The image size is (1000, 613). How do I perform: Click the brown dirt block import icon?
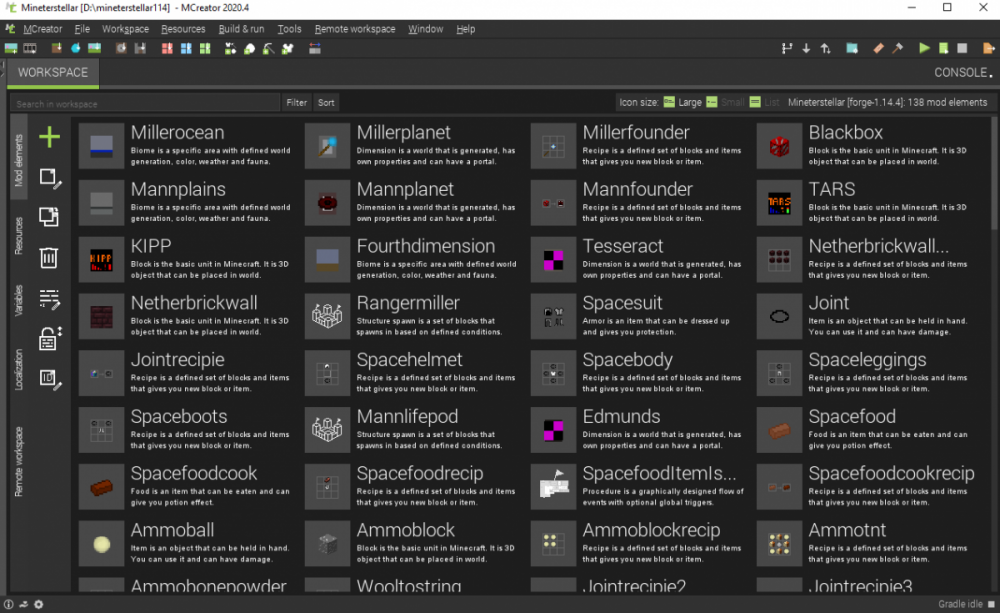click(x=56, y=48)
